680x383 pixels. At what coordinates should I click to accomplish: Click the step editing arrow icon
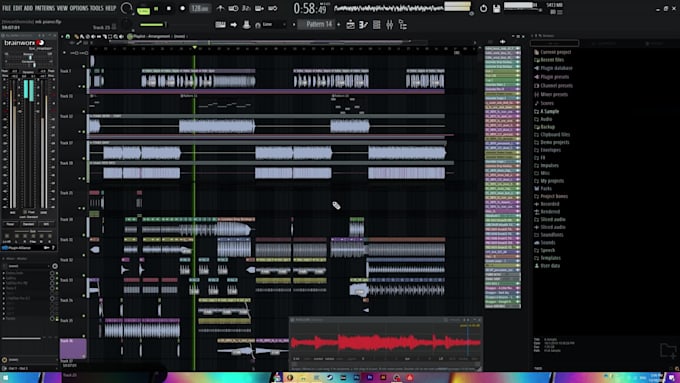(x=233, y=25)
